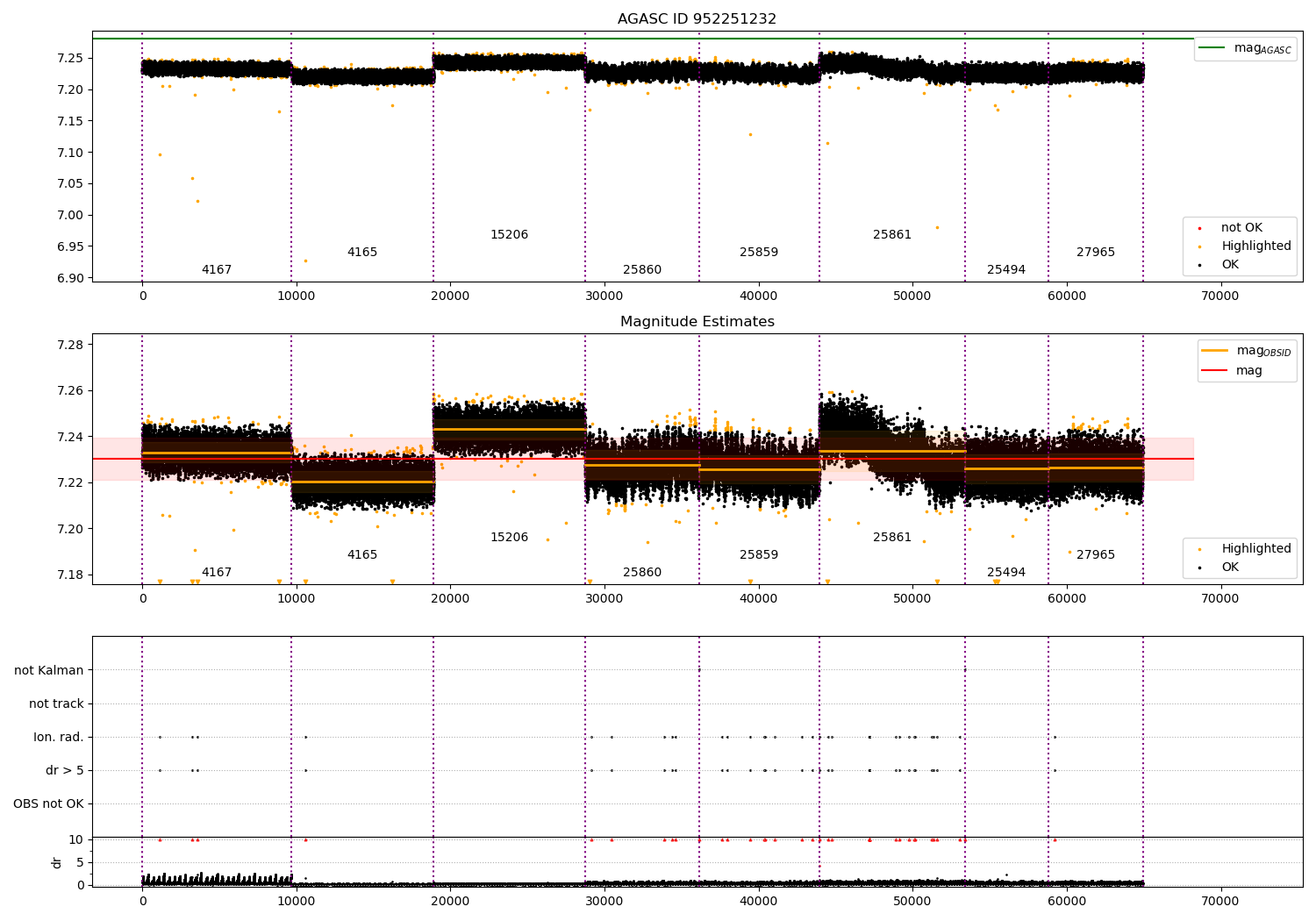Click obsid label 4165 in the AGASC ID plot
This screenshot has width=1316, height=921.
(x=362, y=253)
